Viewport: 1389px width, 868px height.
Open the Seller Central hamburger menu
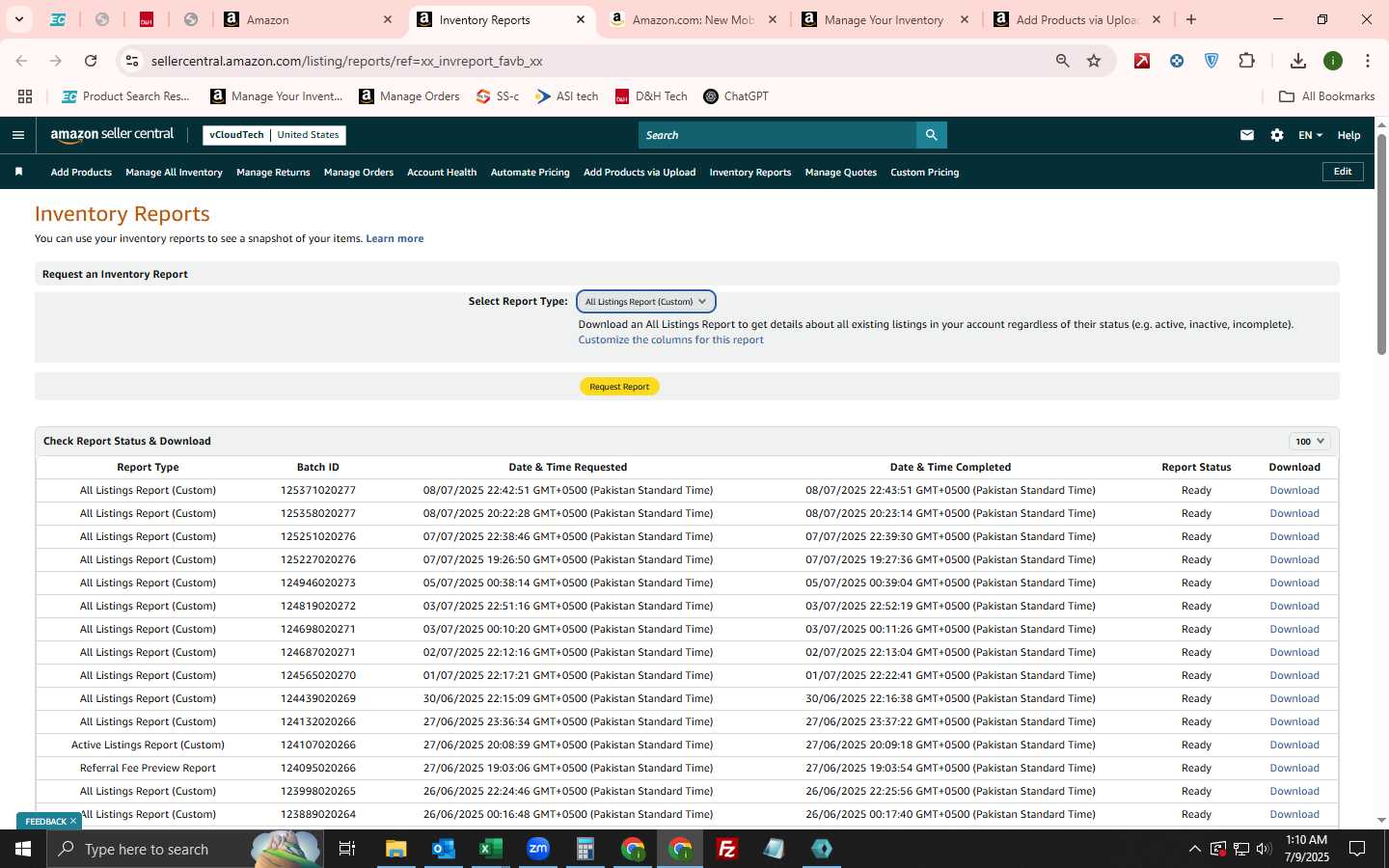[x=18, y=135]
